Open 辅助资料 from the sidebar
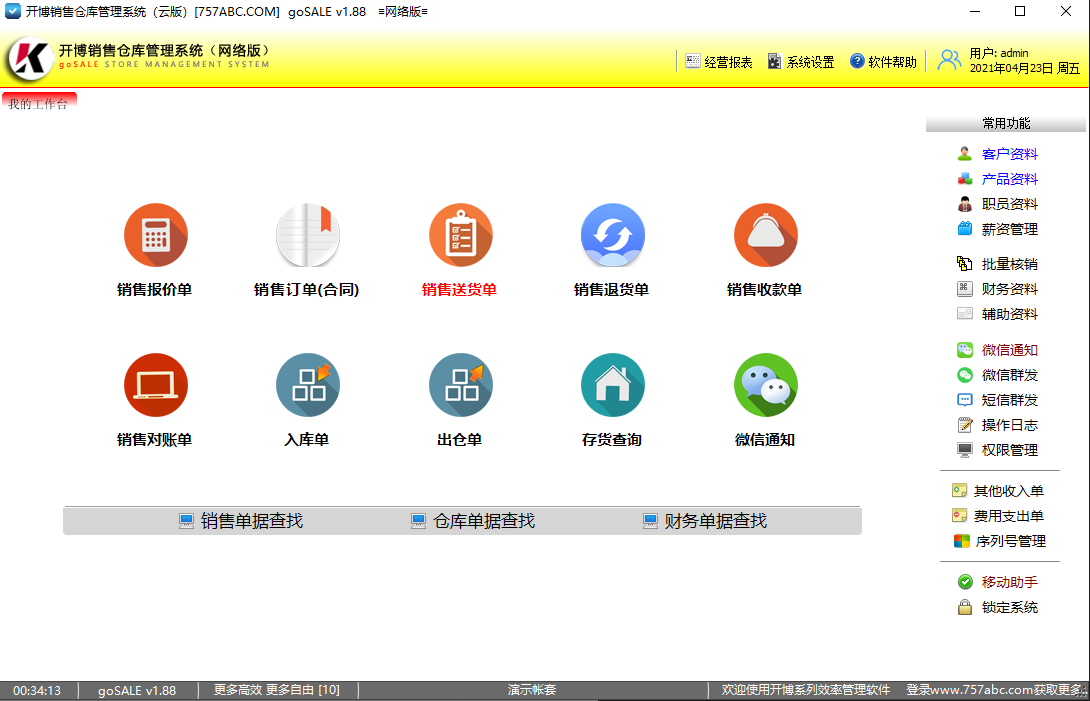Viewport: 1090px width, 701px height. click(x=1009, y=314)
